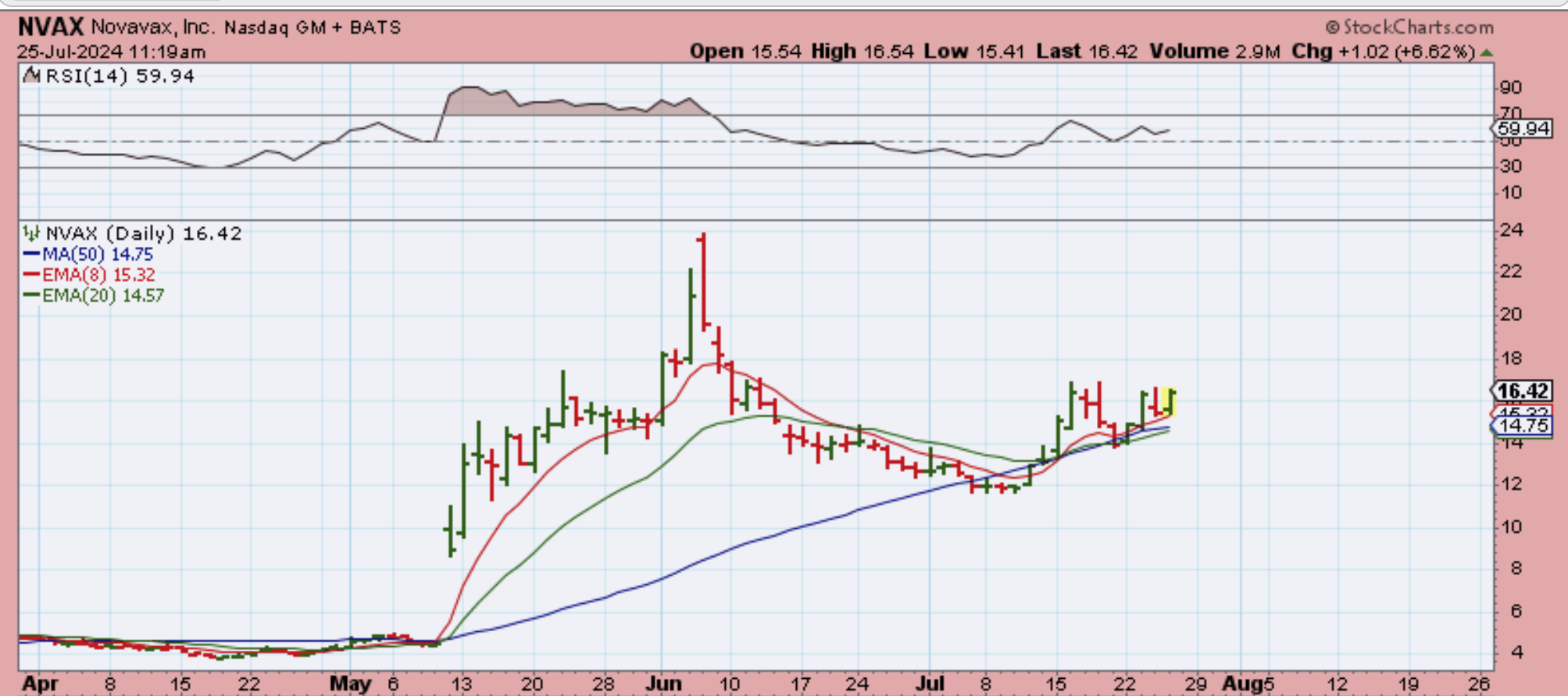Click the 'EMA(20) 14.57' legend text
Viewport: 1568px width, 696px height.
103,294
